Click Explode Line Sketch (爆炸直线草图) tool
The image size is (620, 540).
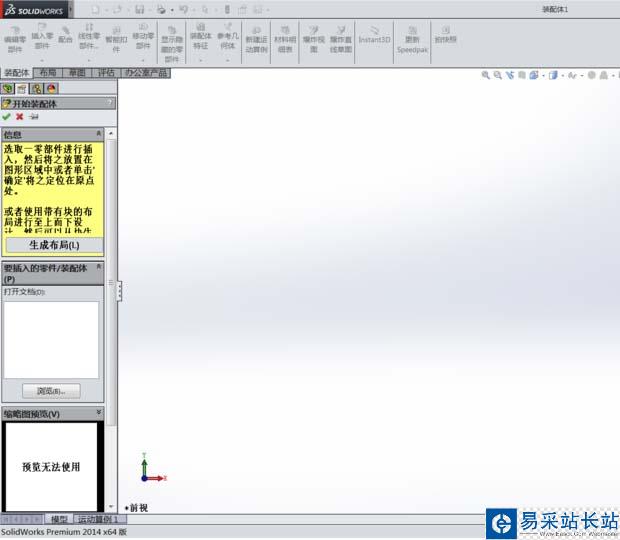(x=341, y=40)
